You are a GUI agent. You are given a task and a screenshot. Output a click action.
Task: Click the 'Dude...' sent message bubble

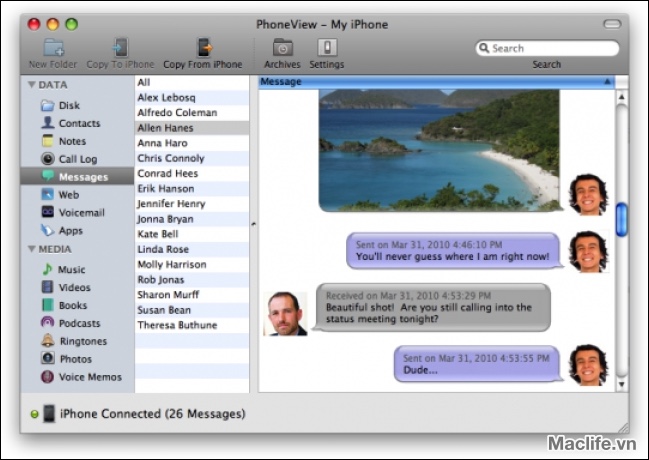coord(478,364)
